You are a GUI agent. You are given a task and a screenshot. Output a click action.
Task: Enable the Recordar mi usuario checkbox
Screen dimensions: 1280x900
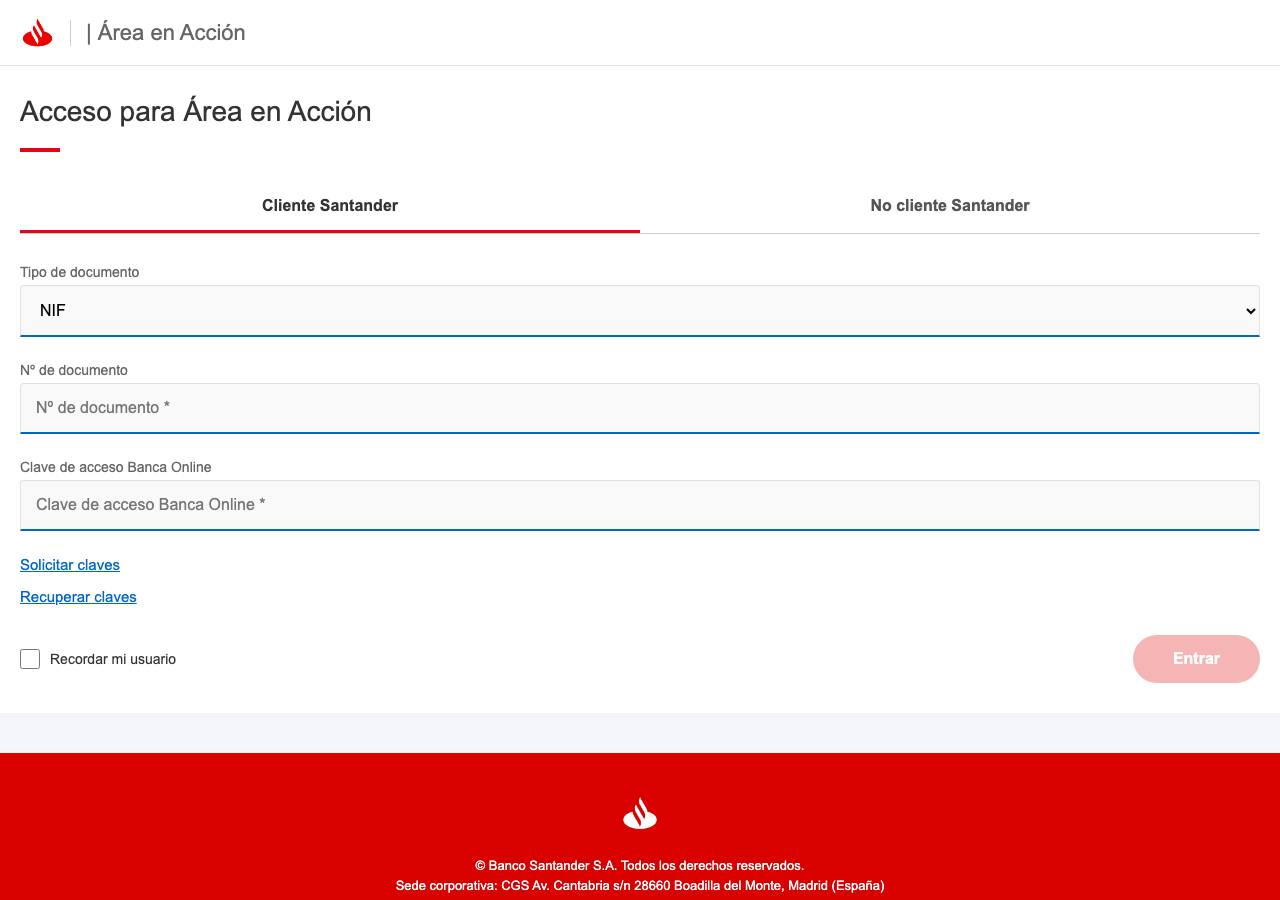(x=30, y=659)
